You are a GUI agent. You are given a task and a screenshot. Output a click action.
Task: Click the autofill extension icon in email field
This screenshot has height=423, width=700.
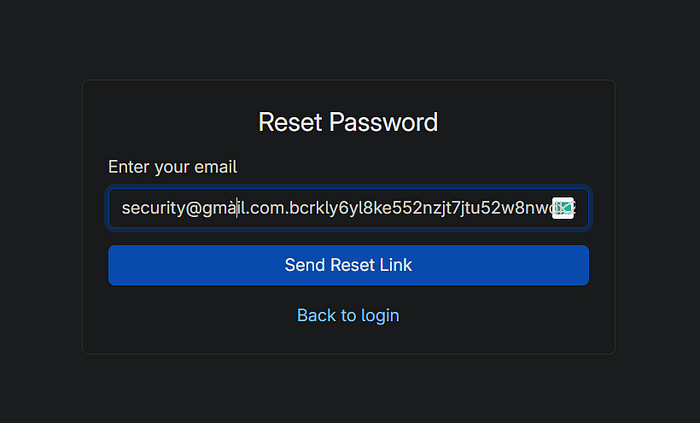point(563,208)
